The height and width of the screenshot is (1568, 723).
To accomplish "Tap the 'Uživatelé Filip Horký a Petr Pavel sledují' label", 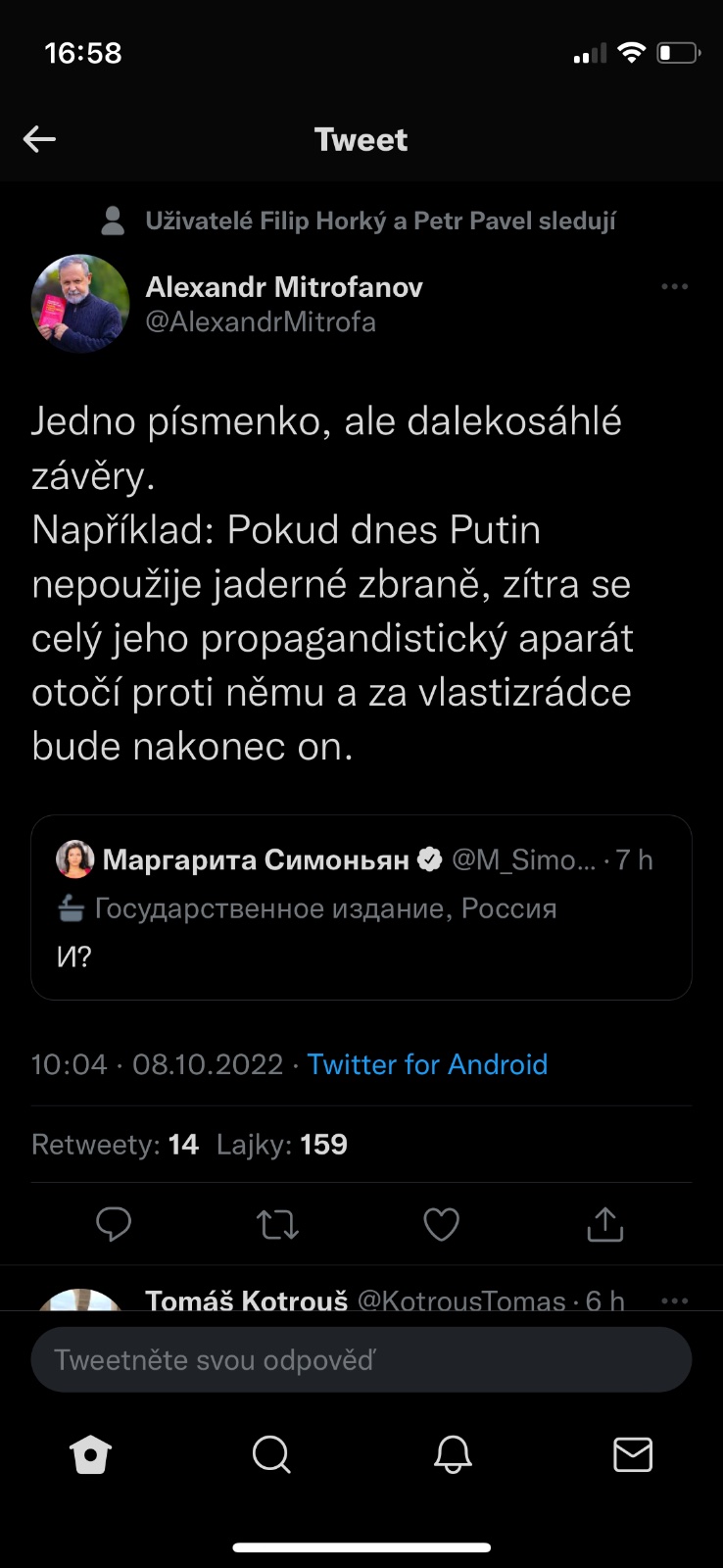I will (x=380, y=221).
